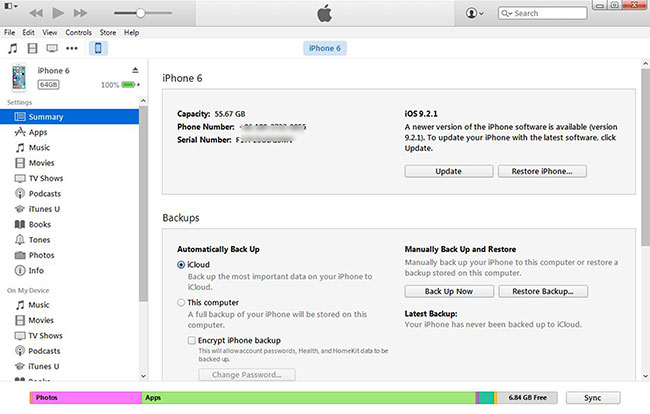Click the 6.84 GB Free storage segment

pos(527,398)
